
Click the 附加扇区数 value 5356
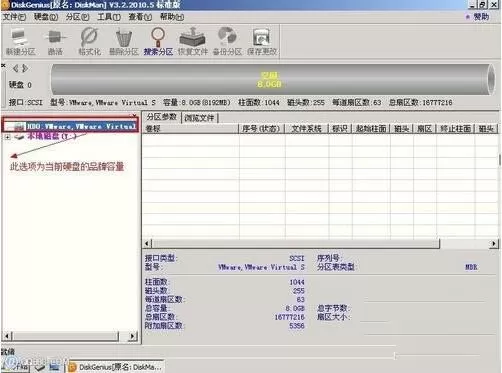[297, 326]
